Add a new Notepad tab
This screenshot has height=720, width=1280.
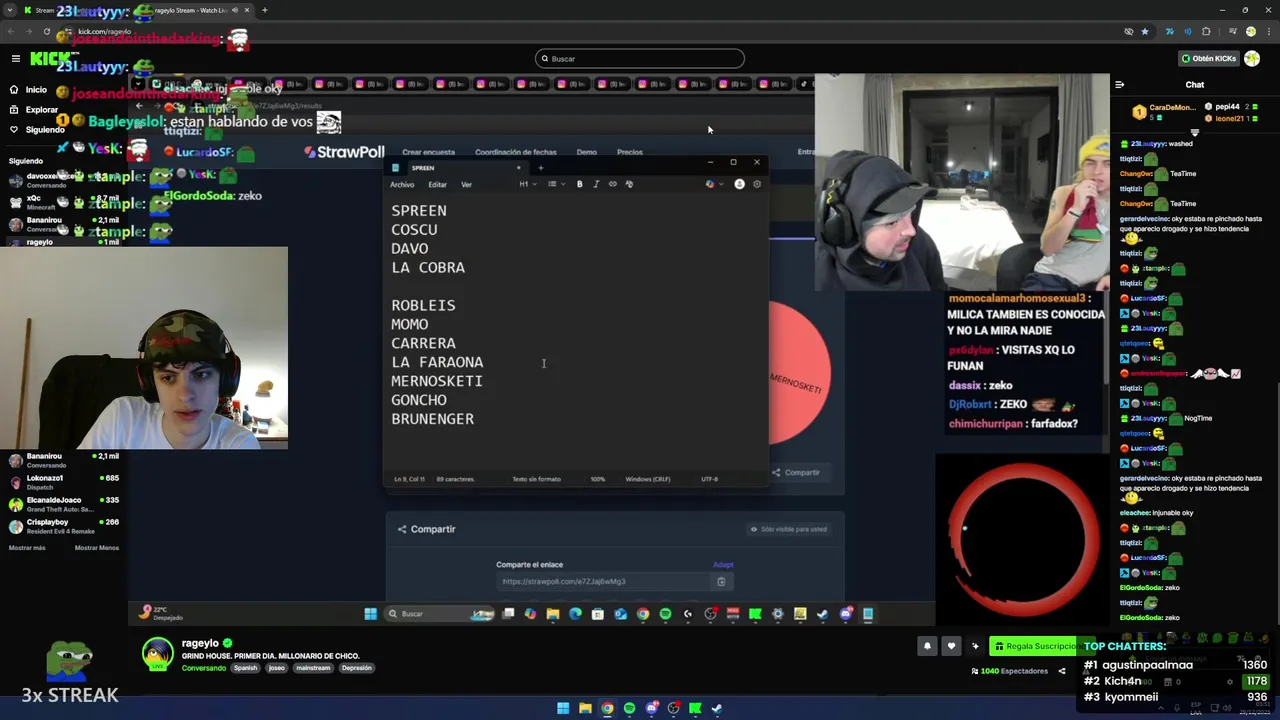pos(541,168)
